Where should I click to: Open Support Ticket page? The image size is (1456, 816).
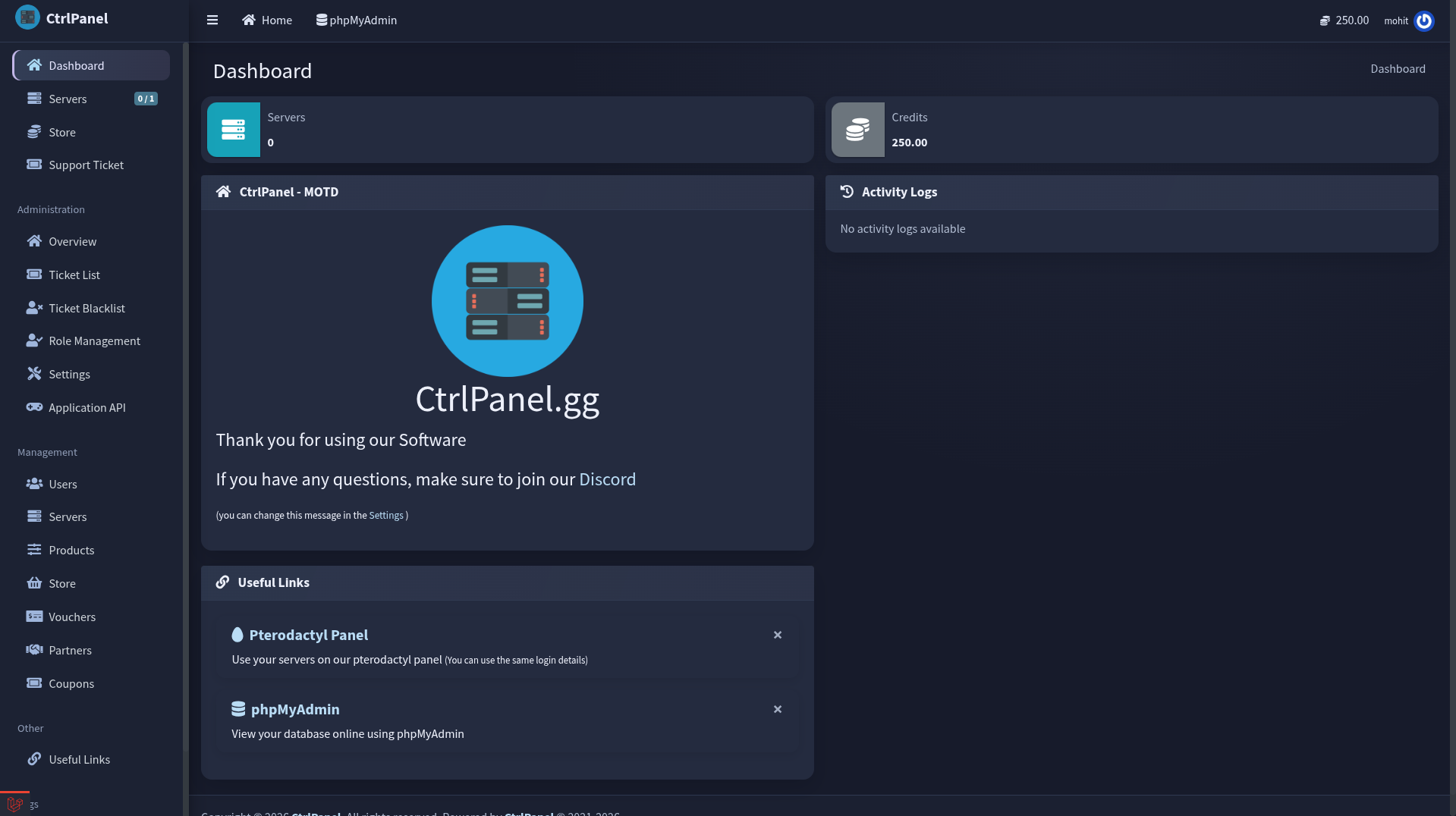tap(91, 165)
